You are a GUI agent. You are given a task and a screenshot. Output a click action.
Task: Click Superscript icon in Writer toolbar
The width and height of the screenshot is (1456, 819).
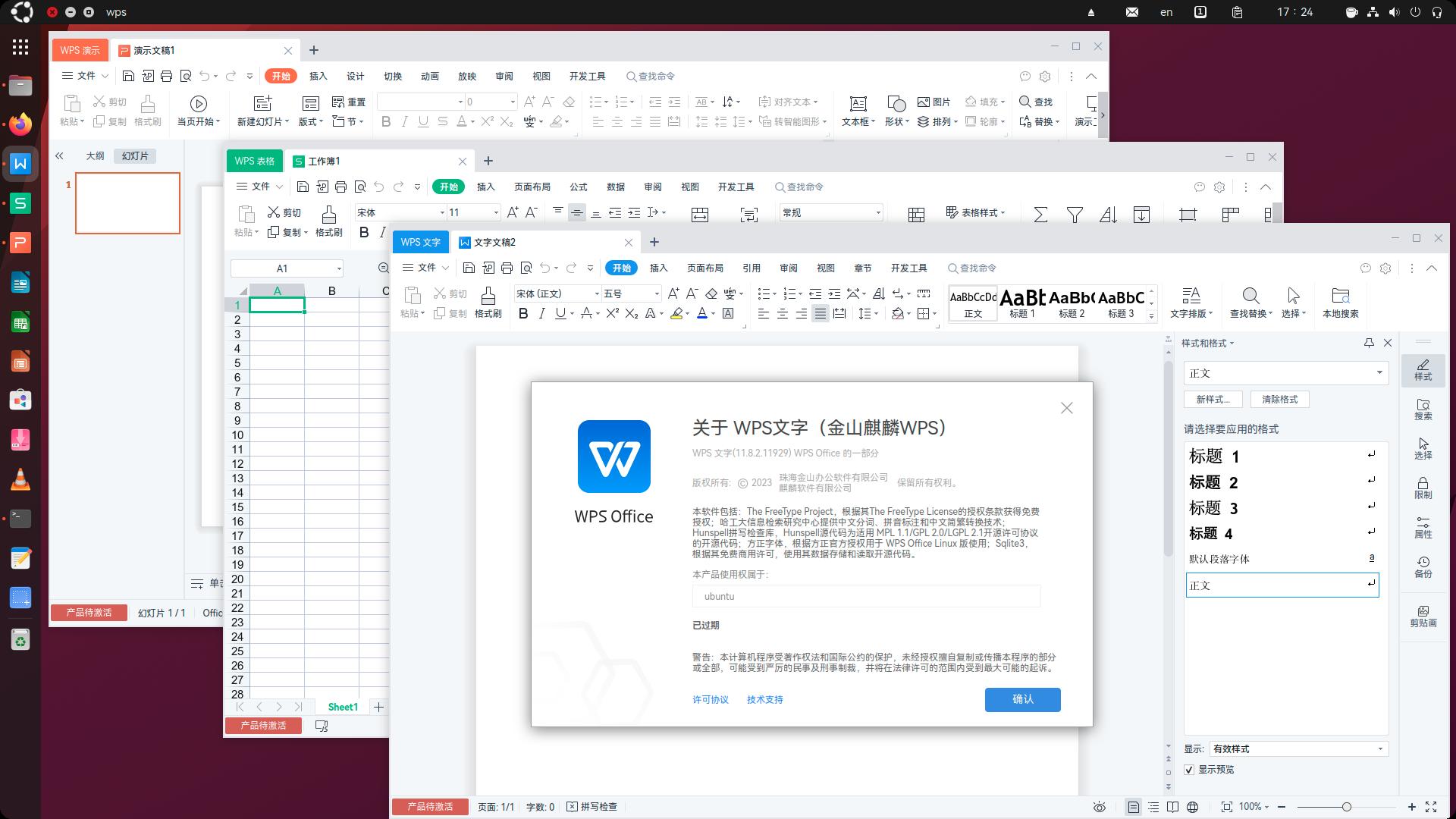[x=613, y=313]
